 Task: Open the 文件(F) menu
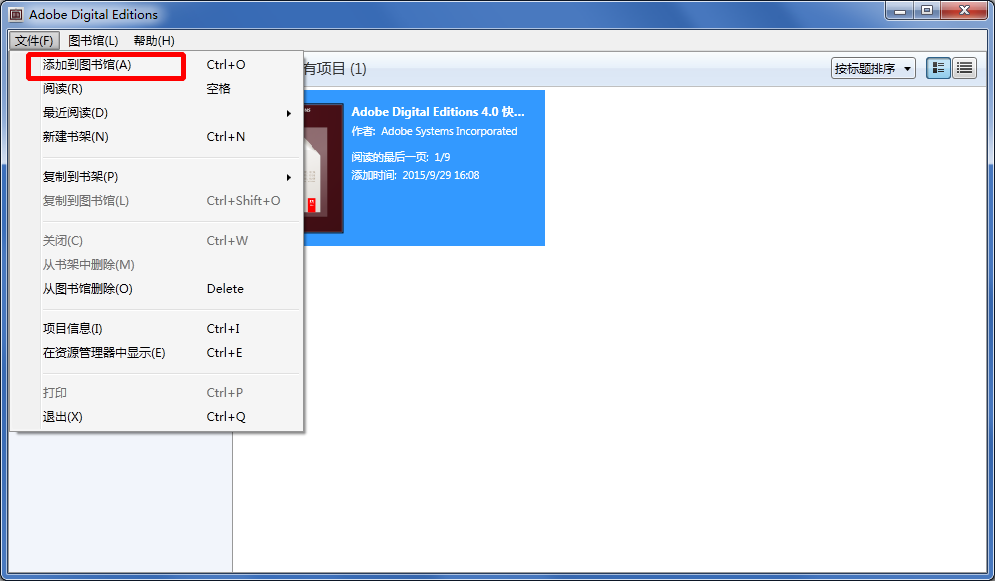[x=34, y=41]
